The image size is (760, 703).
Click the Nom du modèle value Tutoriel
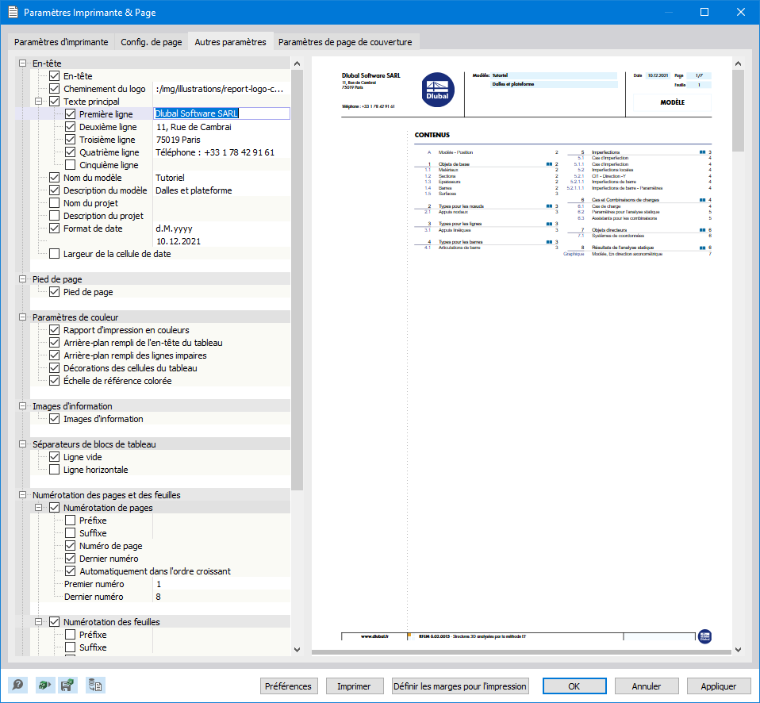click(x=170, y=177)
